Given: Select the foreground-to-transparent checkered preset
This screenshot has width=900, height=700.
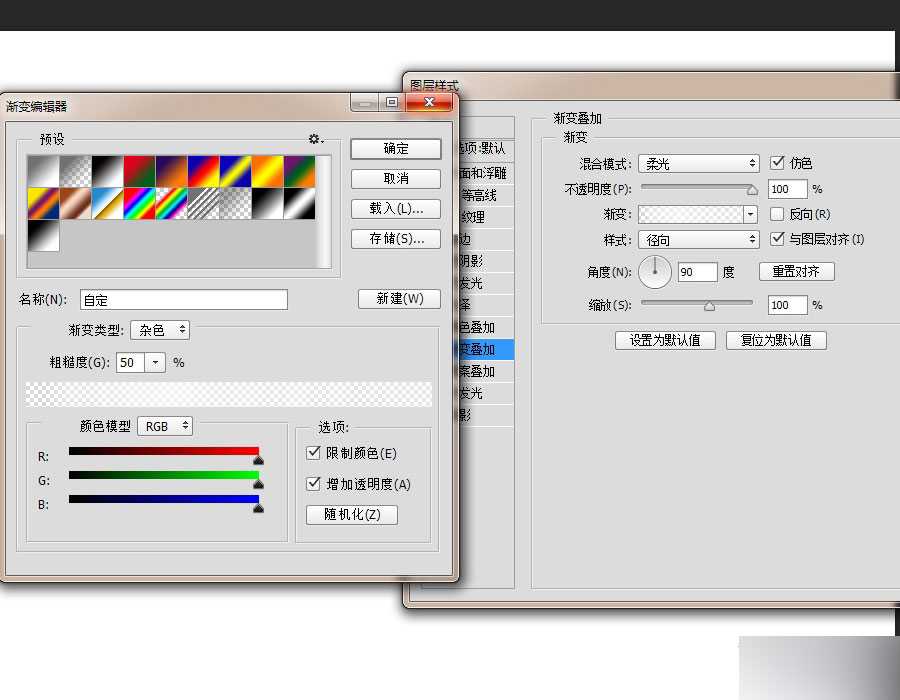Looking at the screenshot, I should tap(76, 171).
